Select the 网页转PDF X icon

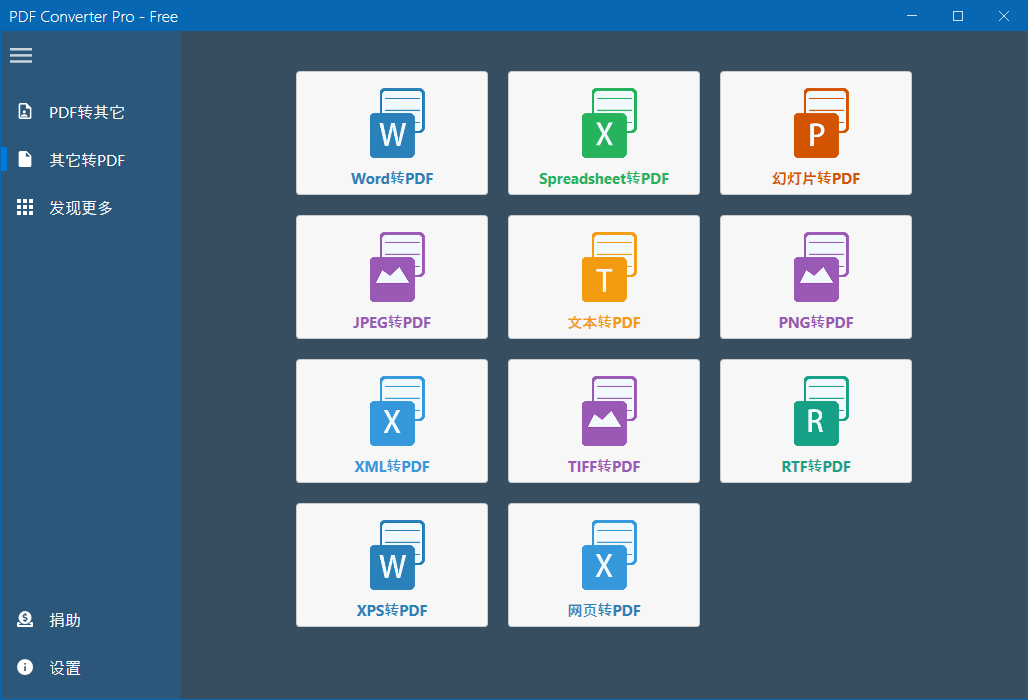coord(609,555)
